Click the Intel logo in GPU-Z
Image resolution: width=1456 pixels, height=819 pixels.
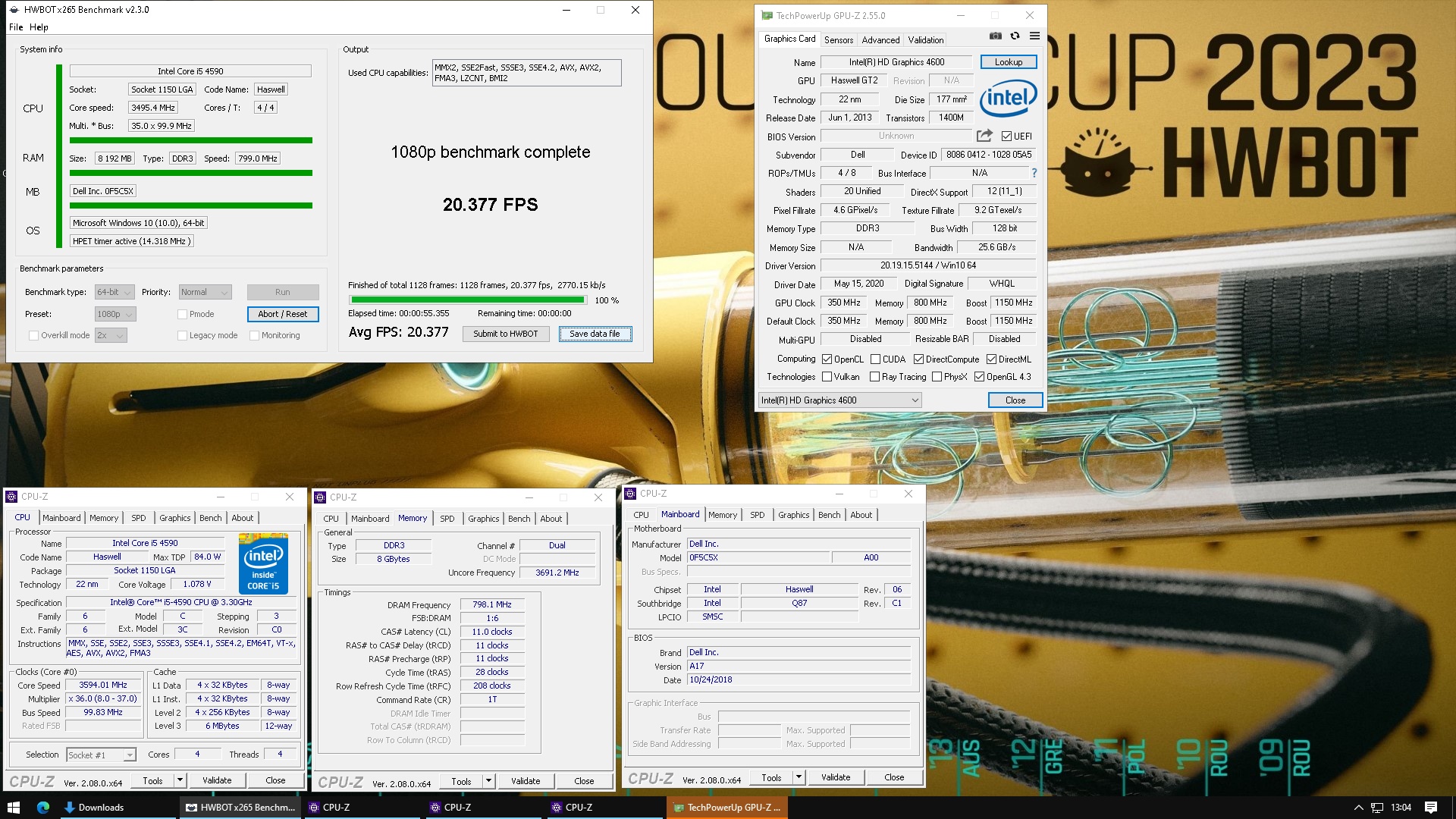[x=1008, y=99]
